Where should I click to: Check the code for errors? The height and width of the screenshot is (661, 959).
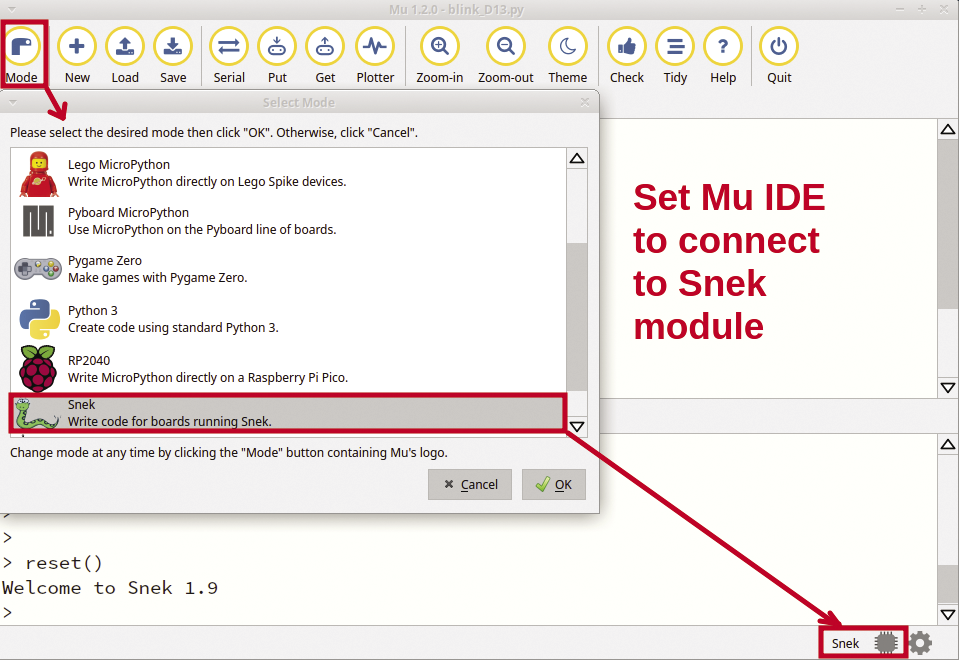[x=627, y=56]
